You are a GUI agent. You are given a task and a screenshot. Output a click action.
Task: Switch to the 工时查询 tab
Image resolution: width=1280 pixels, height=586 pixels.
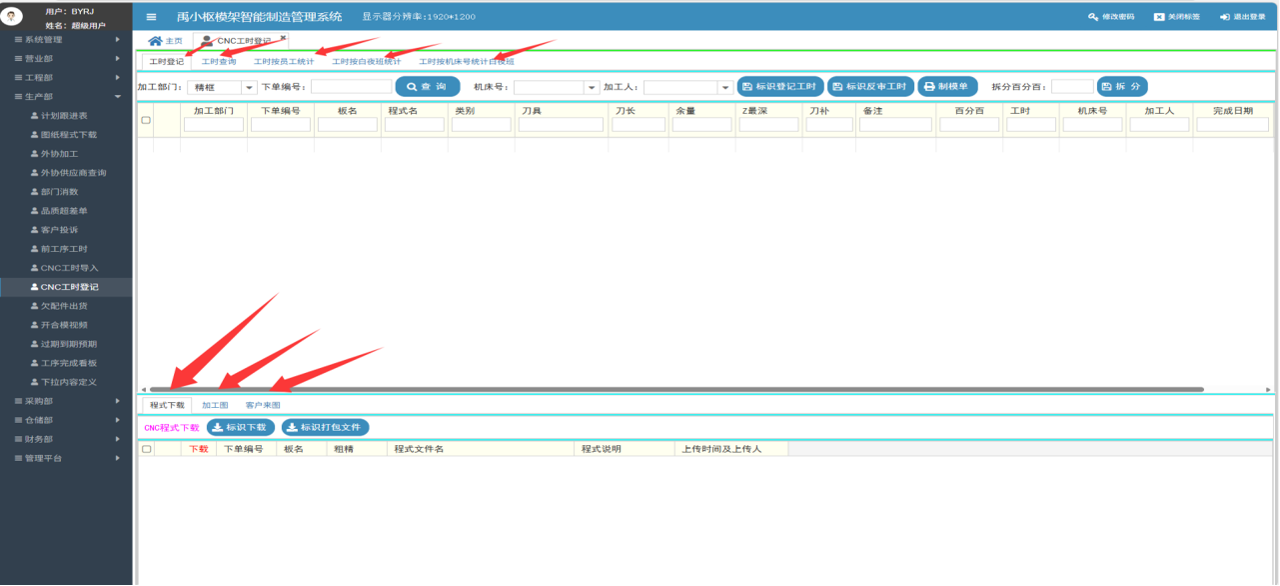[218, 62]
